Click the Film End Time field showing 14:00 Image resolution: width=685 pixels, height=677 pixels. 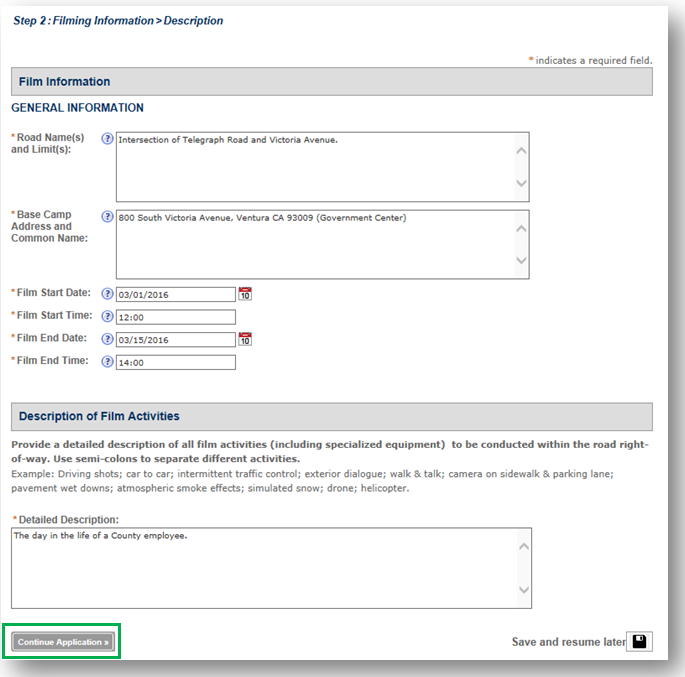(x=175, y=362)
